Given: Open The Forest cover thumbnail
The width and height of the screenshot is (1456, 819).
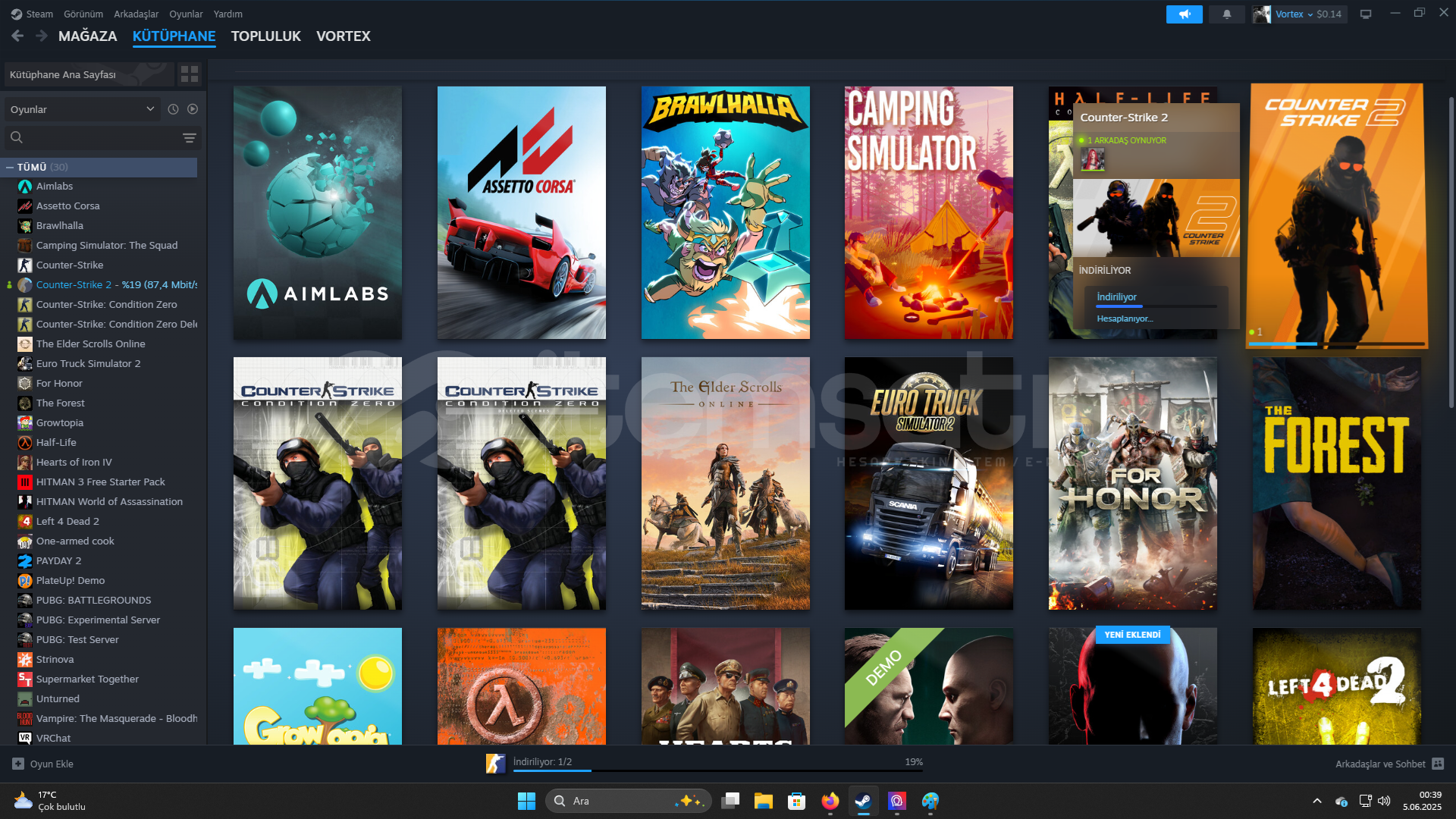Looking at the screenshot, I should pyautogui.click(x=1337, y=483).
